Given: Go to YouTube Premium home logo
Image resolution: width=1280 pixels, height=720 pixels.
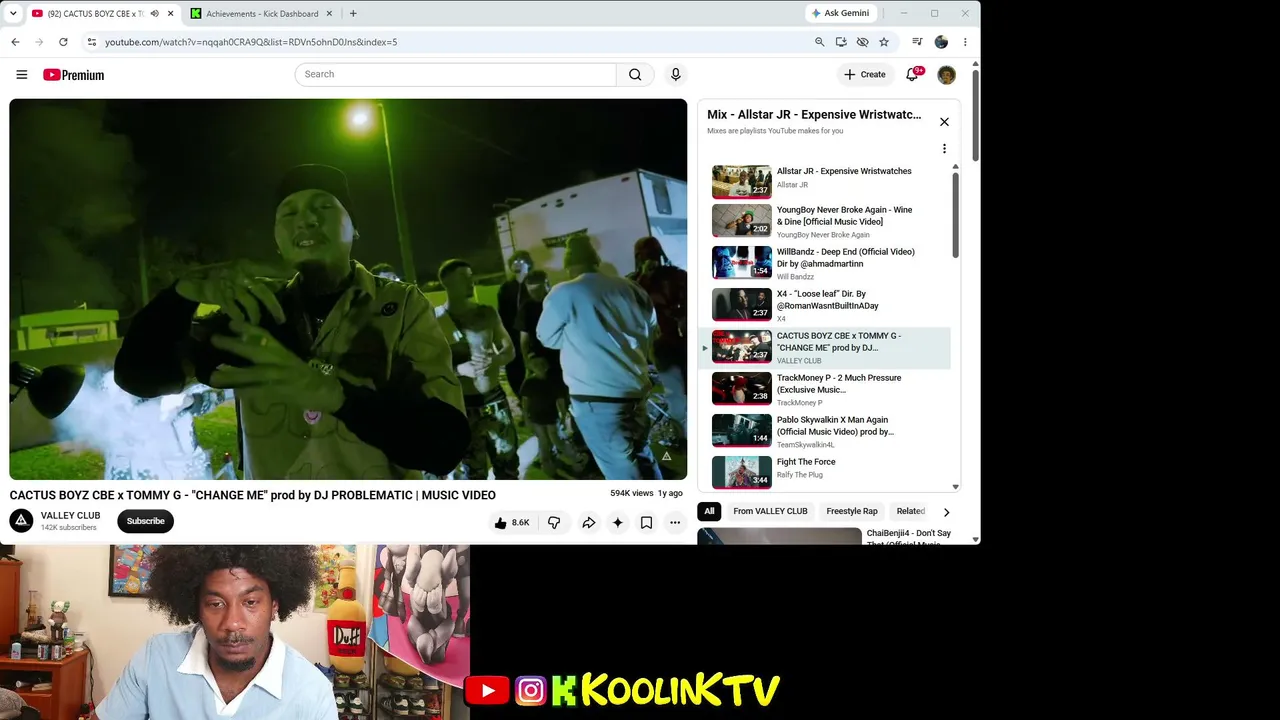Looking at the screenshot, I should tap(73, 75).
